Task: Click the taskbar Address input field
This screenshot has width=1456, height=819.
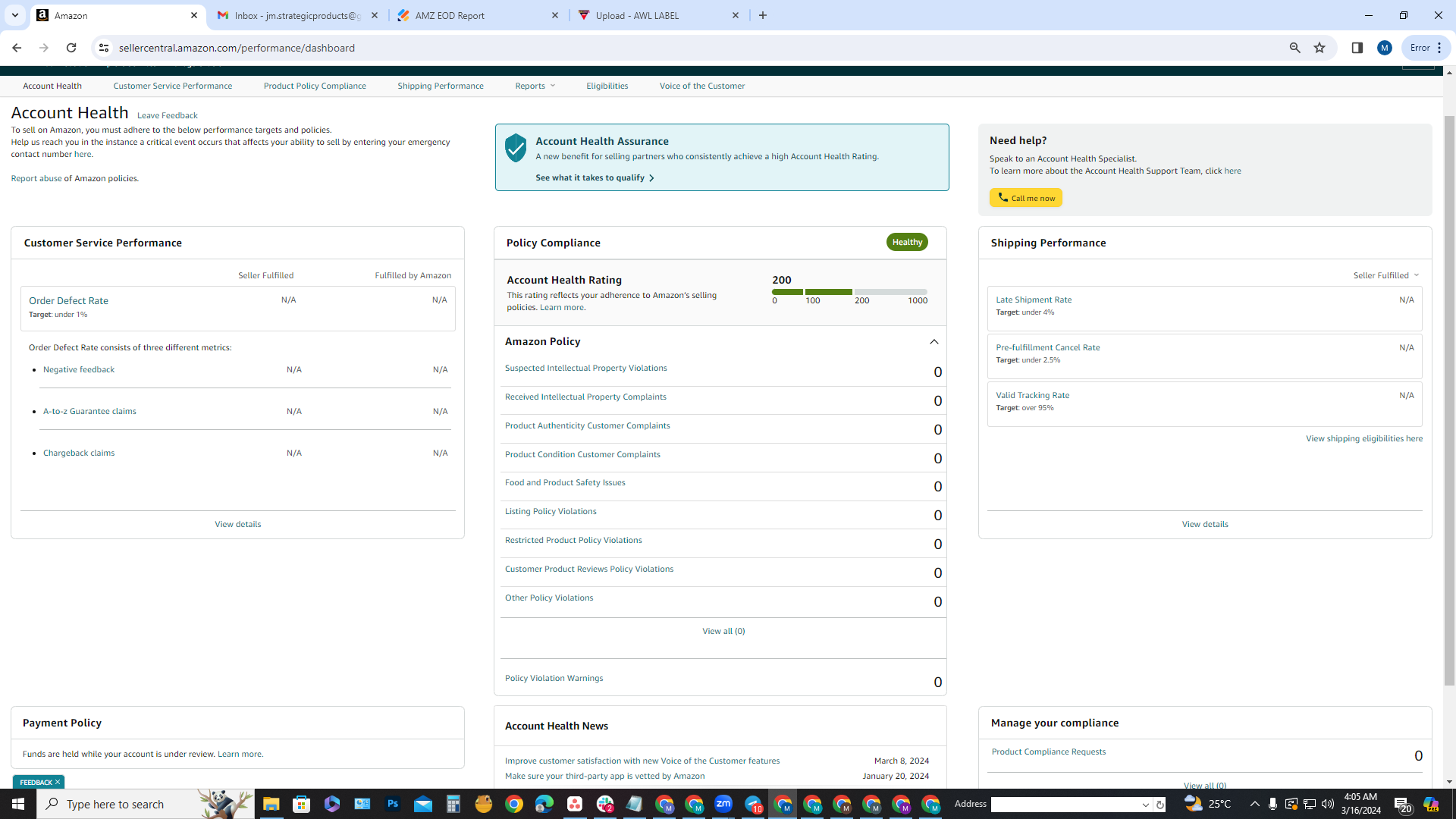Action: (x=1064, y=805)
